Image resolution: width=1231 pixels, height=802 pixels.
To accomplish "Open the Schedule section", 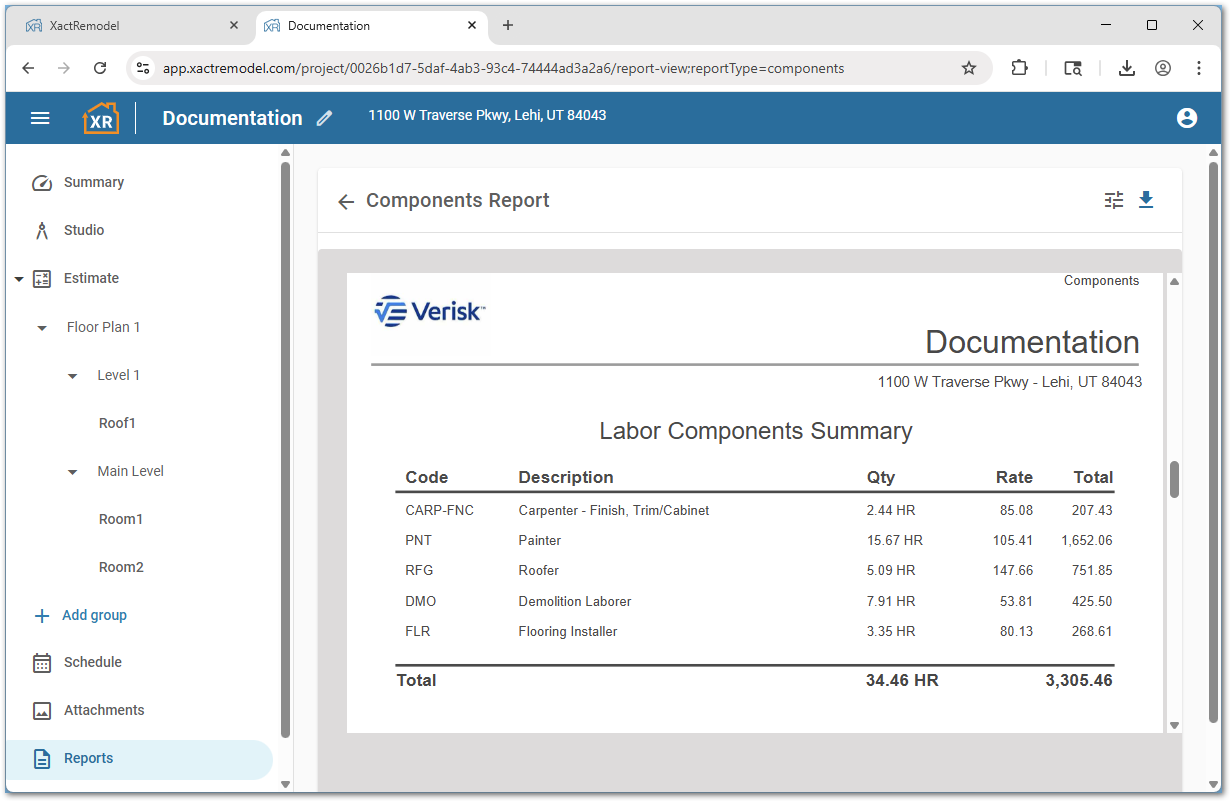I will [x=92, y=662].
